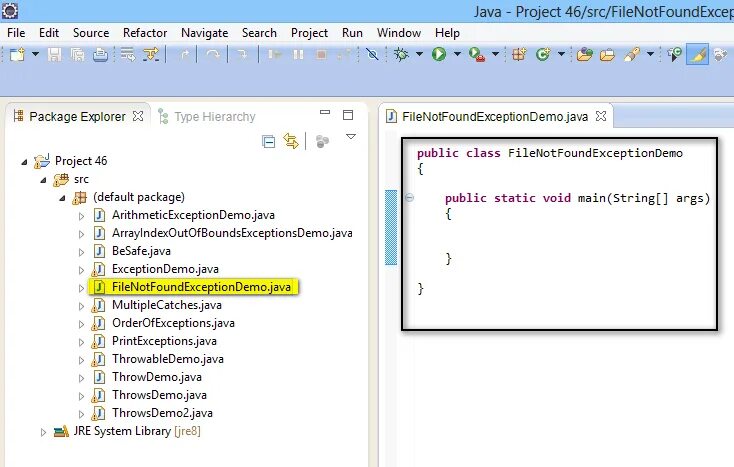734x467 pixels.
Task: Open the New wizard toolbar icon
Action: pos(17,54)
